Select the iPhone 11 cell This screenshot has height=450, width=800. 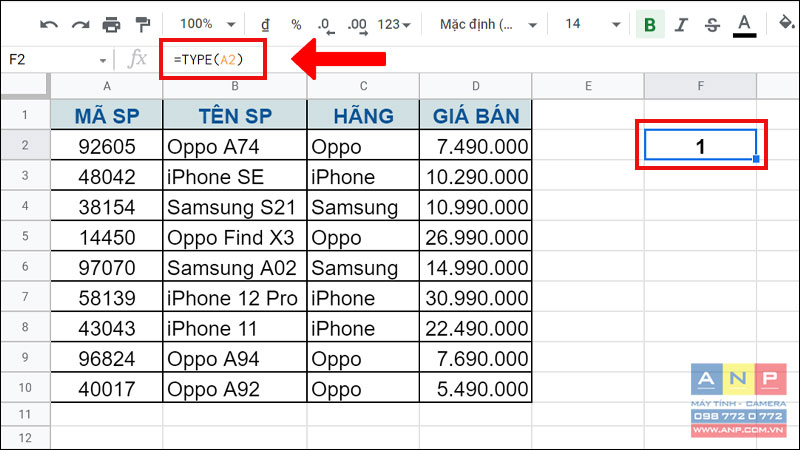[235, 328]
